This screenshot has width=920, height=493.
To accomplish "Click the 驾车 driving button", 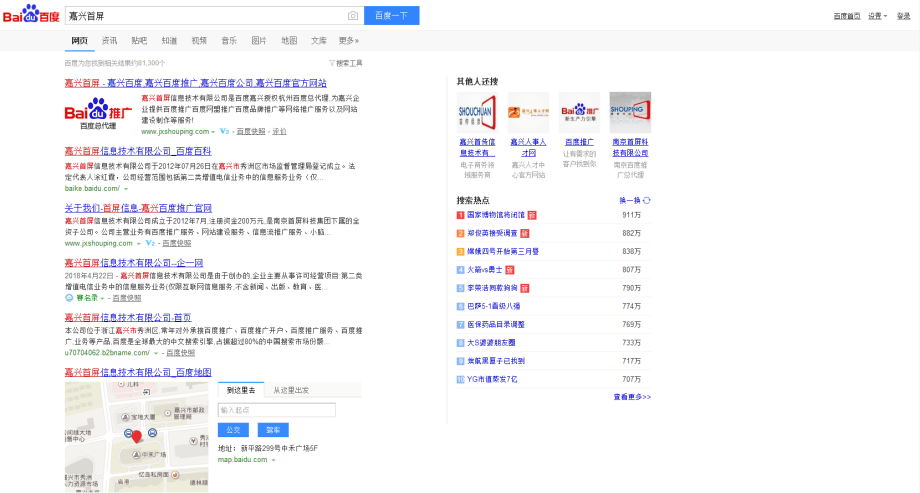I will [273, 430].
